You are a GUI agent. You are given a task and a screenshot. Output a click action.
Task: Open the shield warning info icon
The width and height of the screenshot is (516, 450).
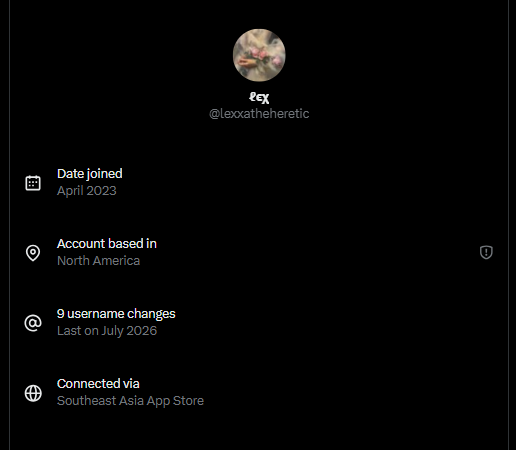click(x=486, y=252)
